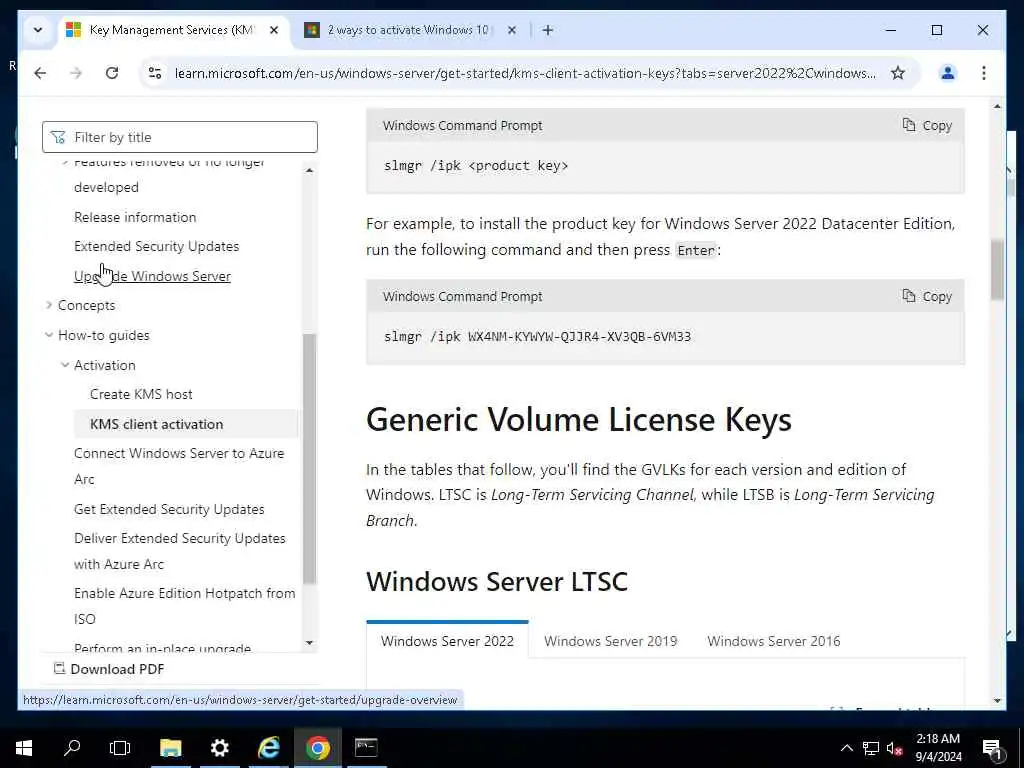This screenshot has height=768, width=1024.
Task: Select the Windows Server 2022 tab
Action: pos(447,641)
